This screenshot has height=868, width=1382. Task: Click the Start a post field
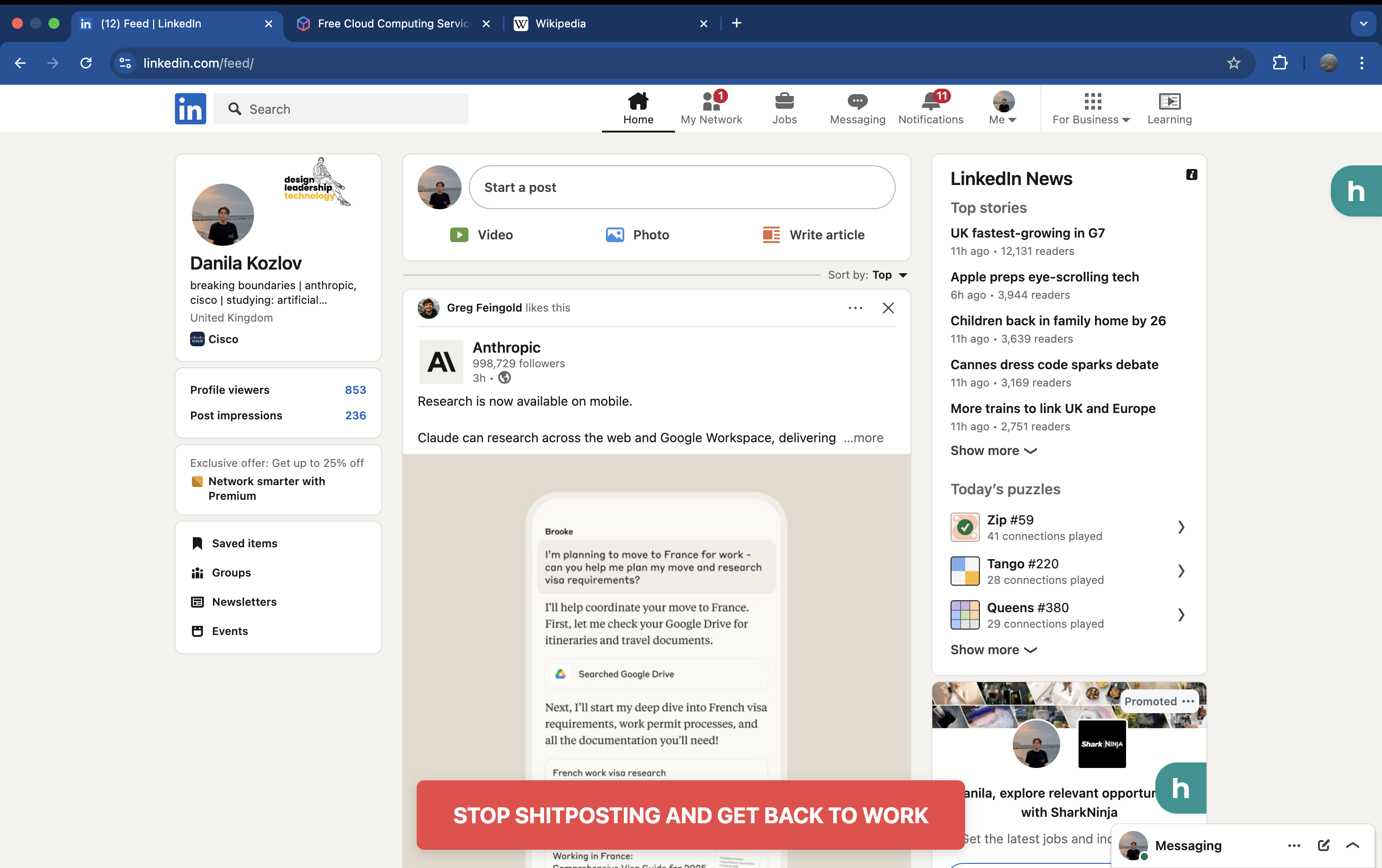[x=681, y=188]
